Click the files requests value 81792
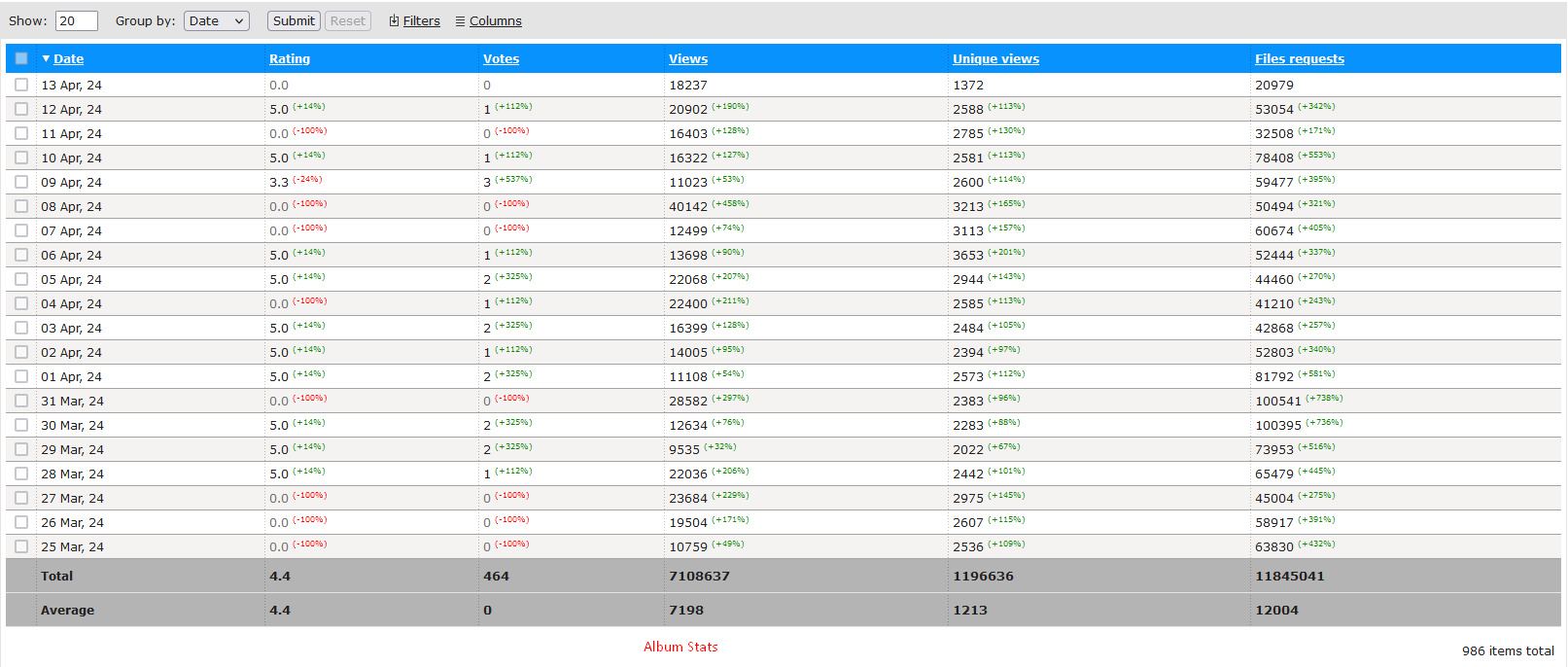 point(1274,377)
